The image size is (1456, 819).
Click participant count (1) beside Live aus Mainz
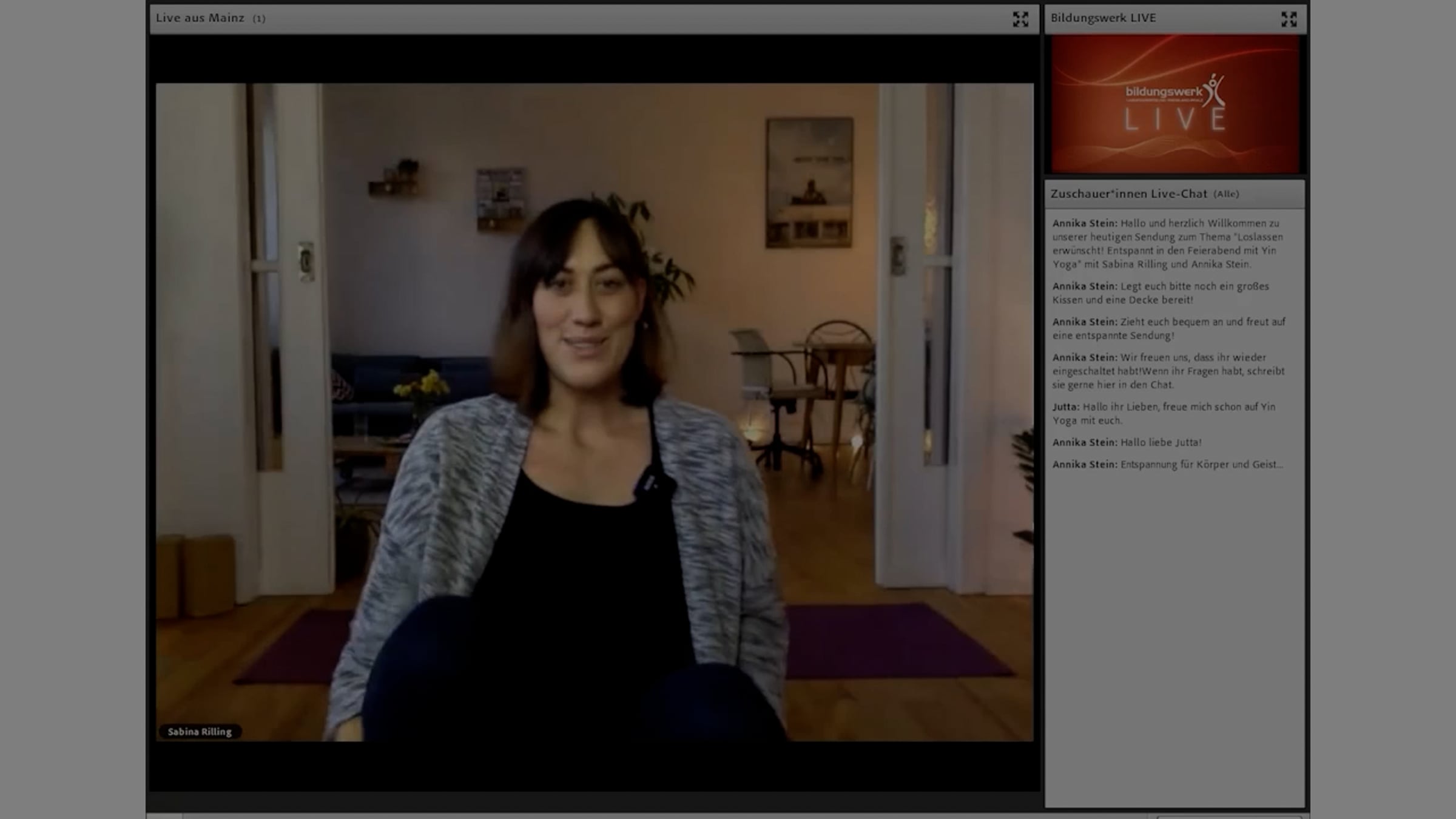259,19
